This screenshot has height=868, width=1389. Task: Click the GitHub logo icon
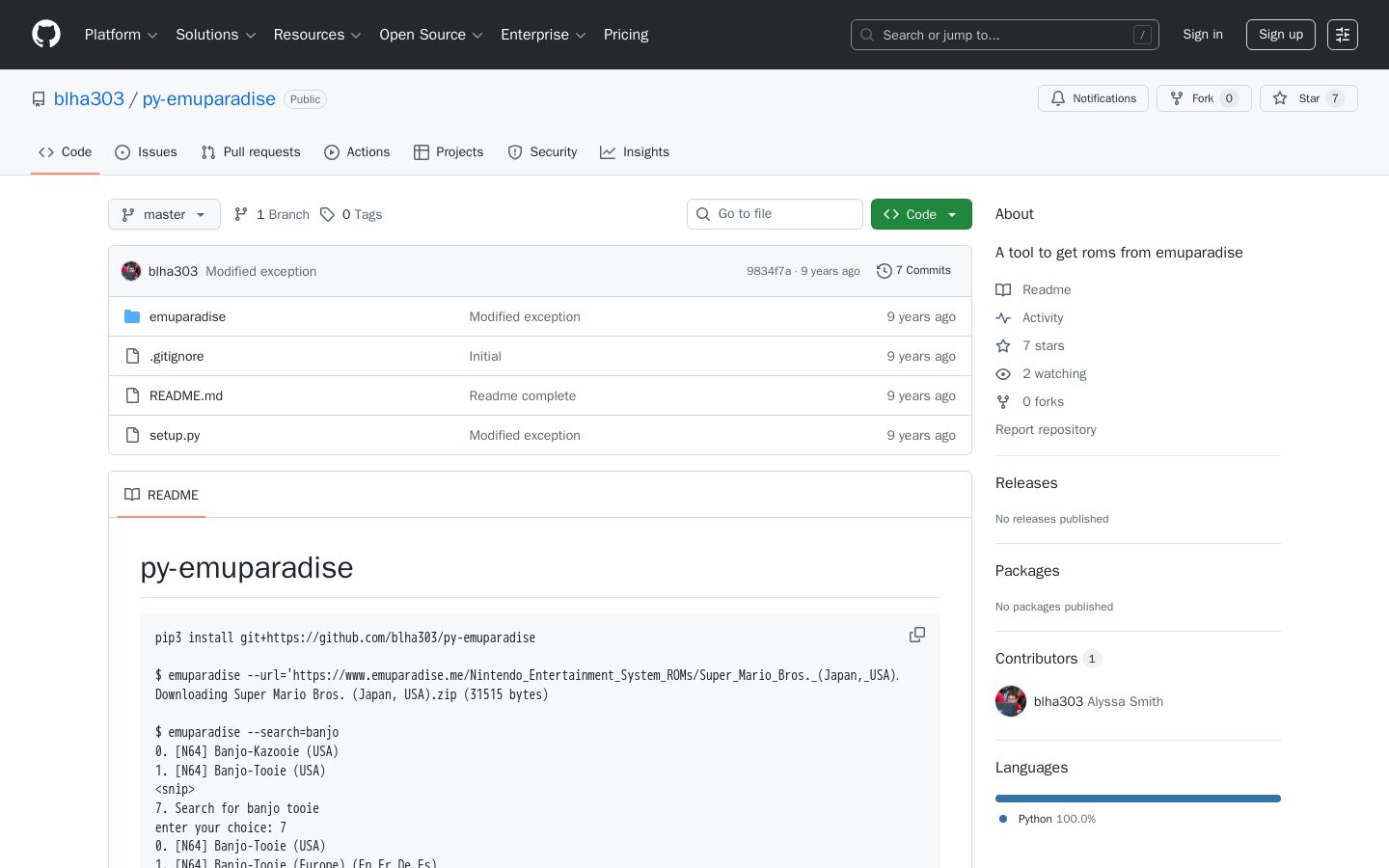point(46,35)
